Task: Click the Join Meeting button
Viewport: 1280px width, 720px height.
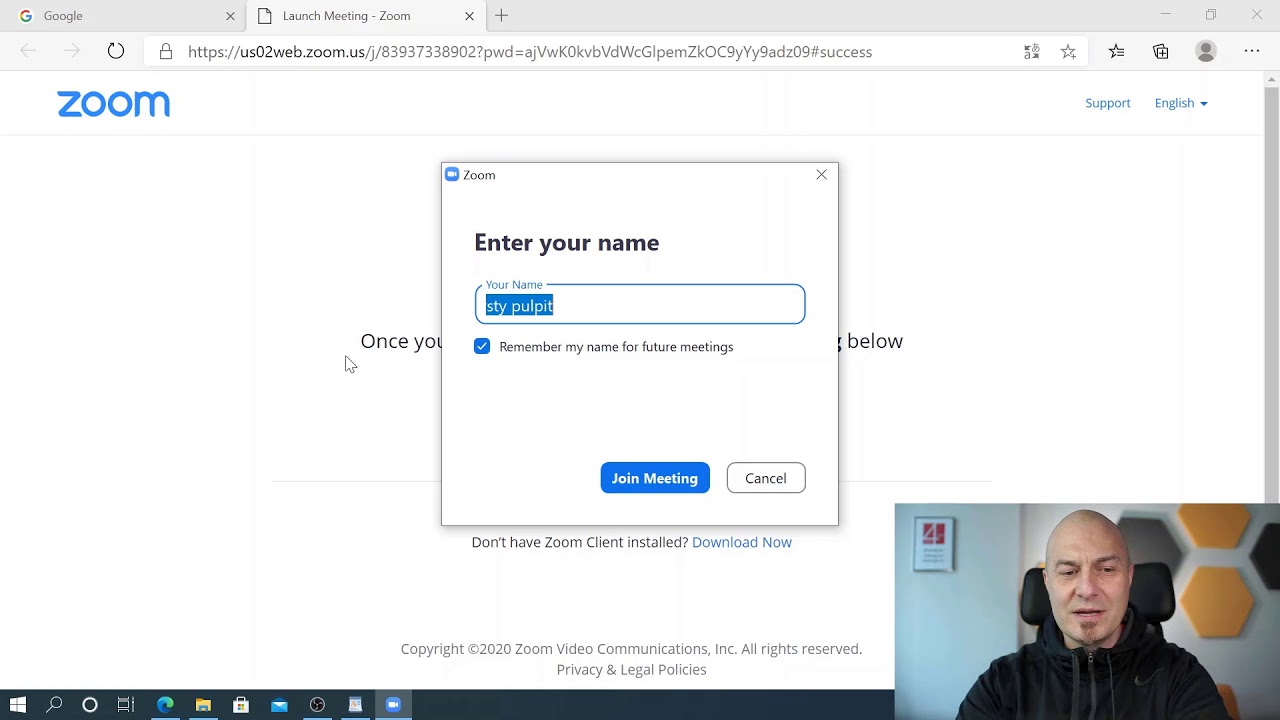Action: (655, 478)
